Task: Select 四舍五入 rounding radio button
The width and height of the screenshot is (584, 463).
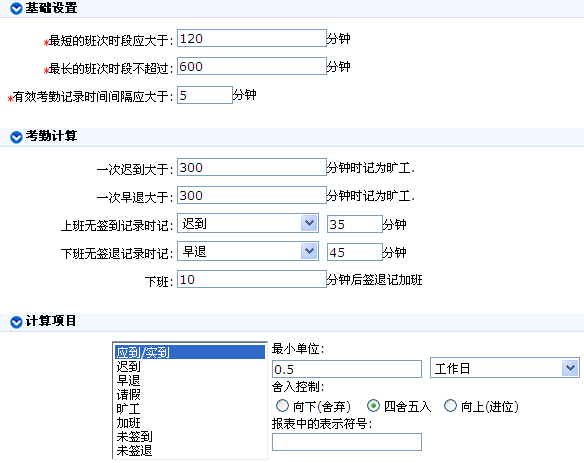Action: [x=373, y=406]
